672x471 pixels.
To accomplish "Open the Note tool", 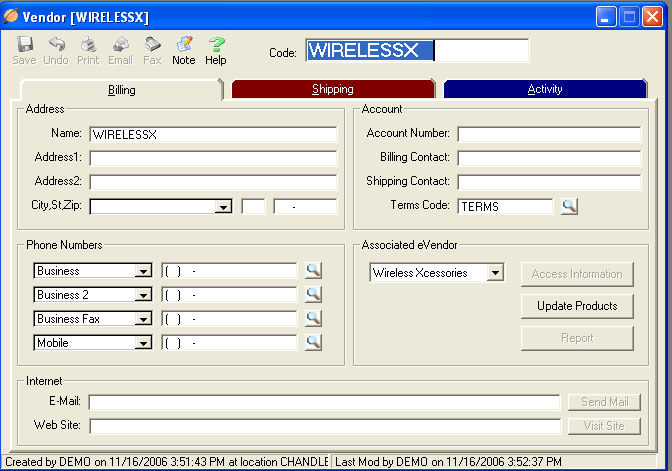I will pos(184,51).
